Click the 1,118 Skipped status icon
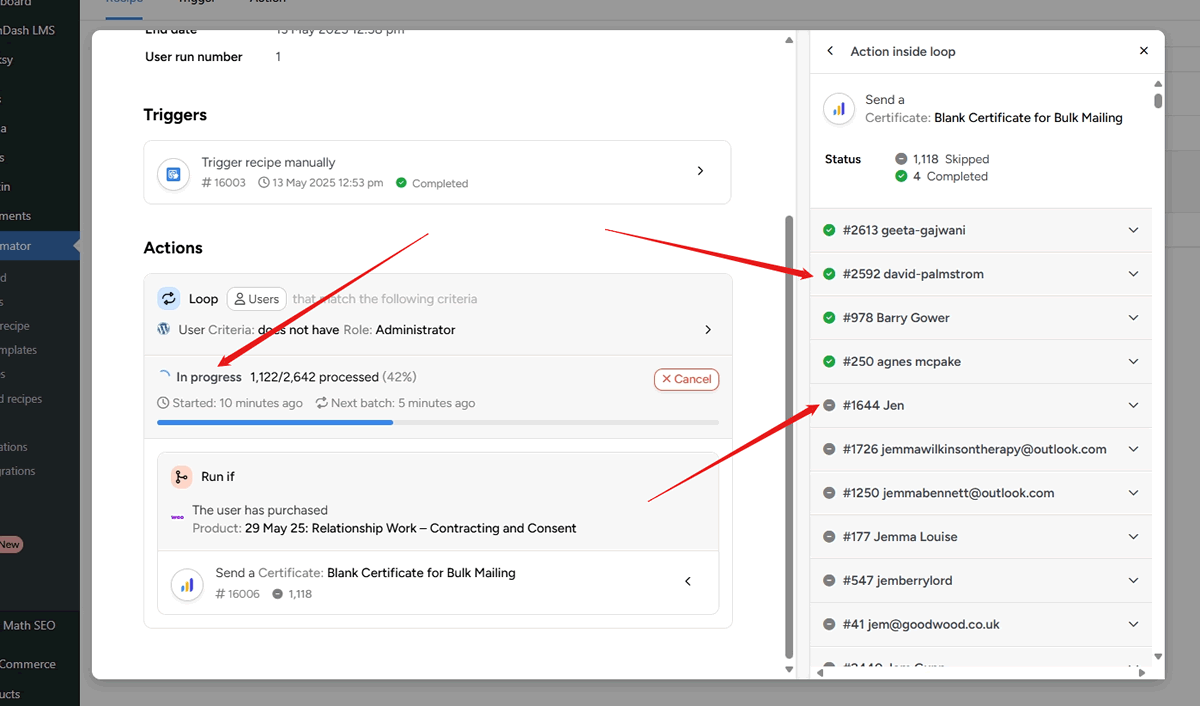 click(x=901, y=159)
